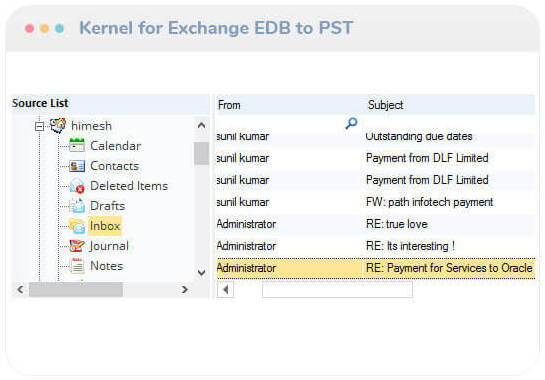Select the first 'Payment from DLF Limited' email
Image resolution: width=545 pixels, height=380 pixels.
click(x=376, y=158)
